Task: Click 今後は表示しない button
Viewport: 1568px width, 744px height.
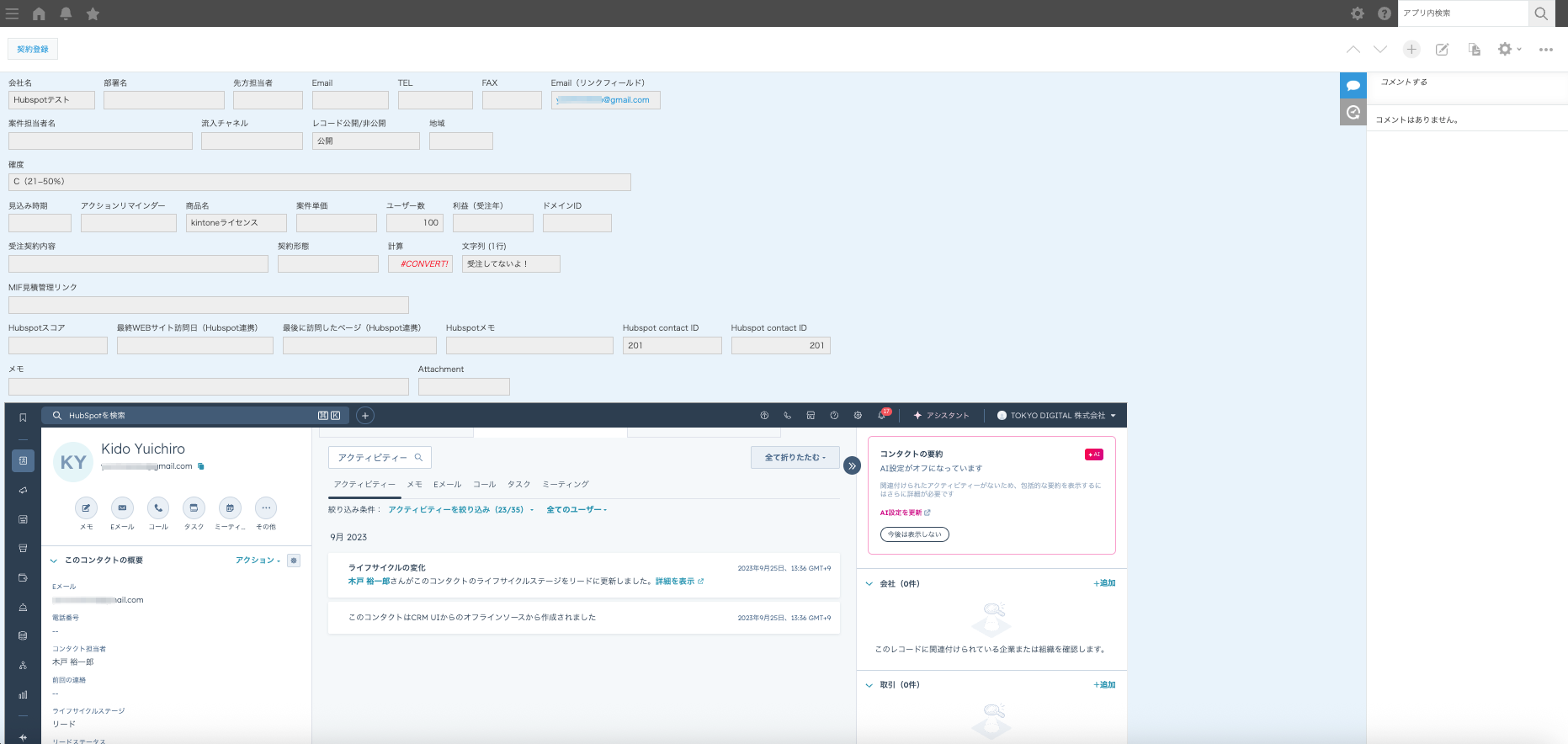Action: click(915, 534)
